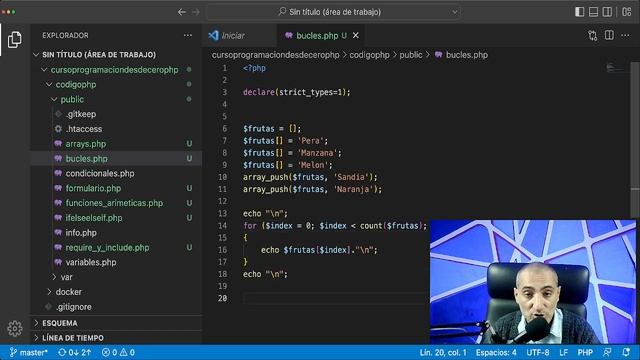Viewport: 640px width, 360px height.
Task: Close the bucles.php tab
Action: pyautogui.click(x=356, y=36)
